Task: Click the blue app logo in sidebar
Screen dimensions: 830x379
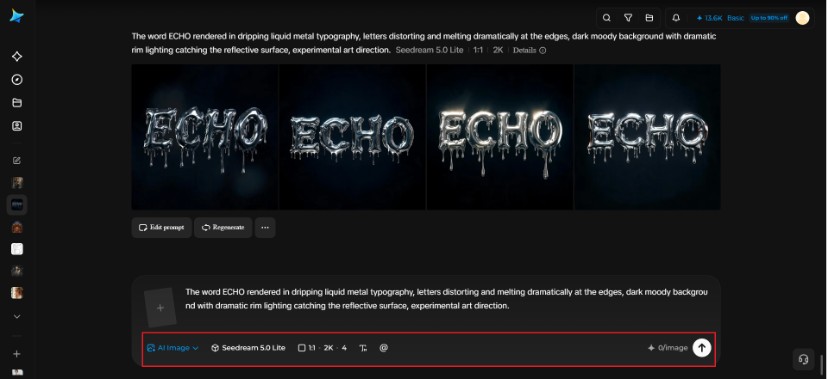Action: (16, 16)
